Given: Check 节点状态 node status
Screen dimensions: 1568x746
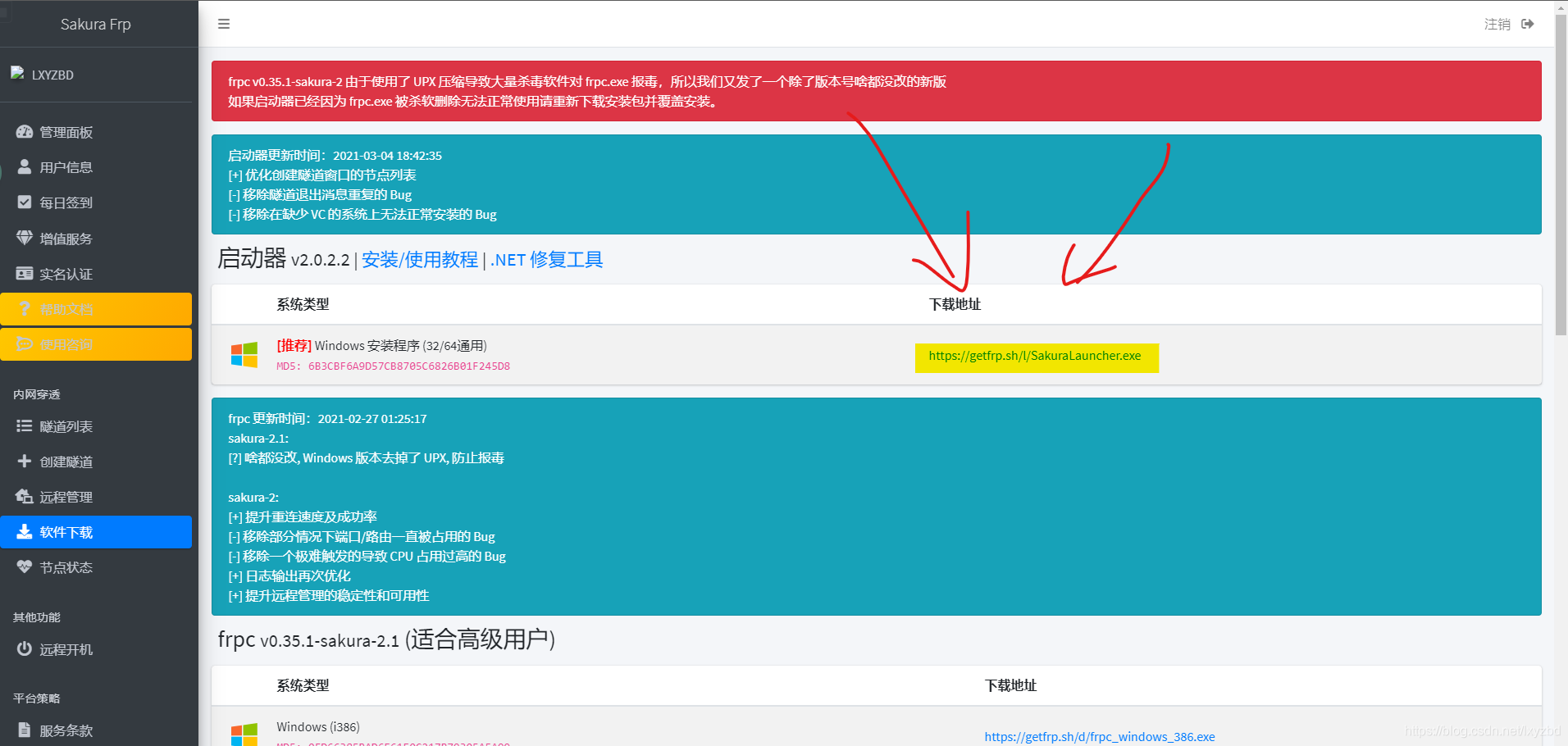Looking at the screenshot, I should point(66,567).
